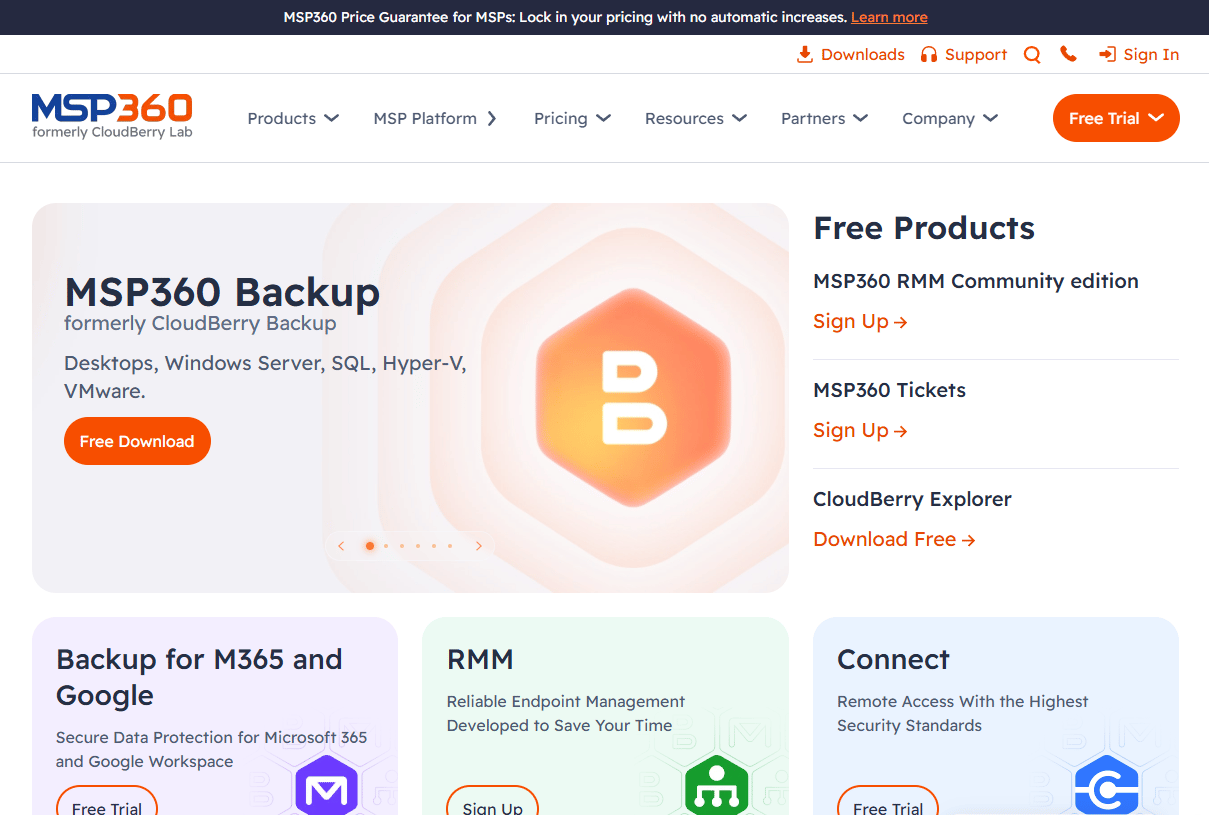Start Free Trial for M365 and Google backup
This screenshot has width=1209, height=815.
[x=107, y=801]
